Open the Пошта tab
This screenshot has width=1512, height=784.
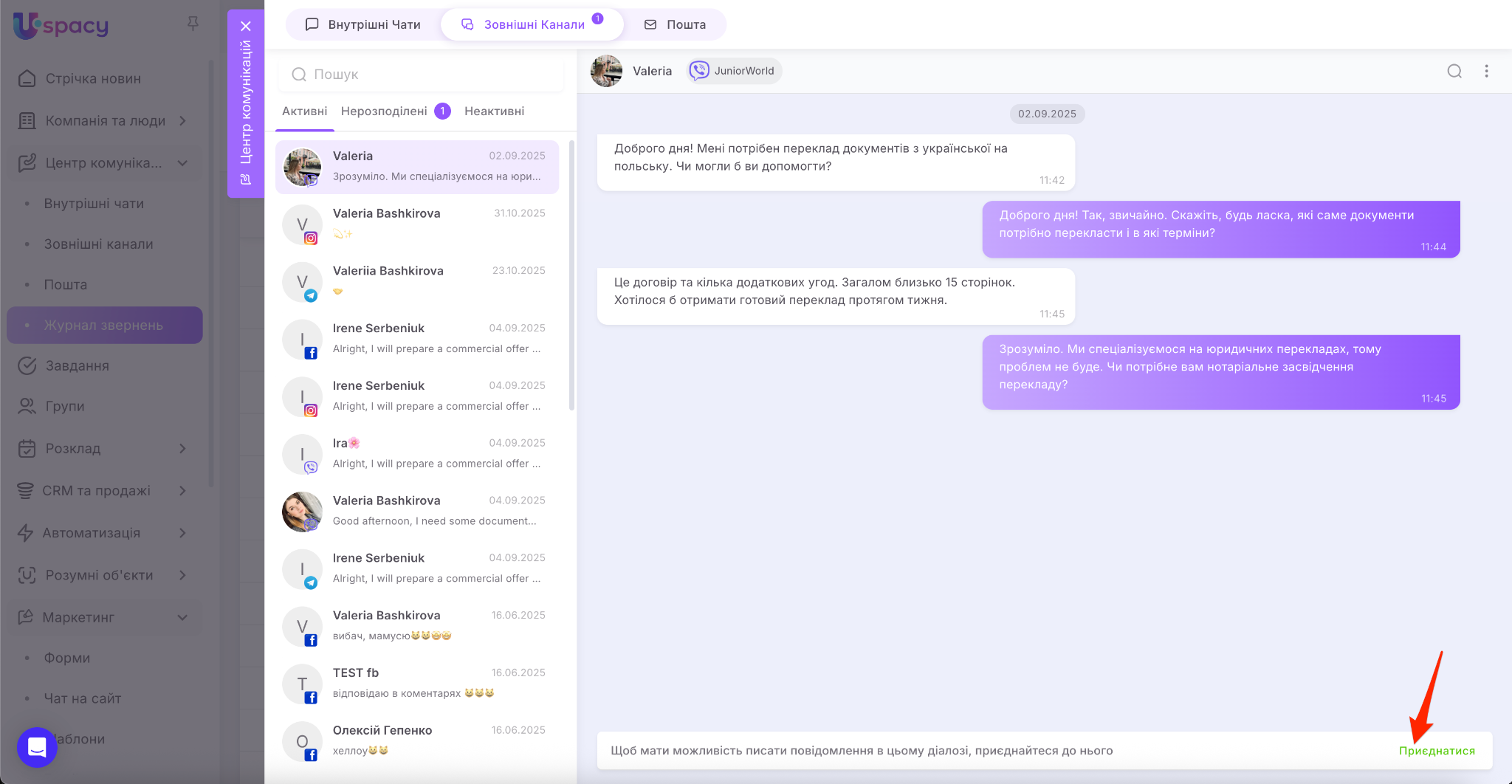pos(676,24)
